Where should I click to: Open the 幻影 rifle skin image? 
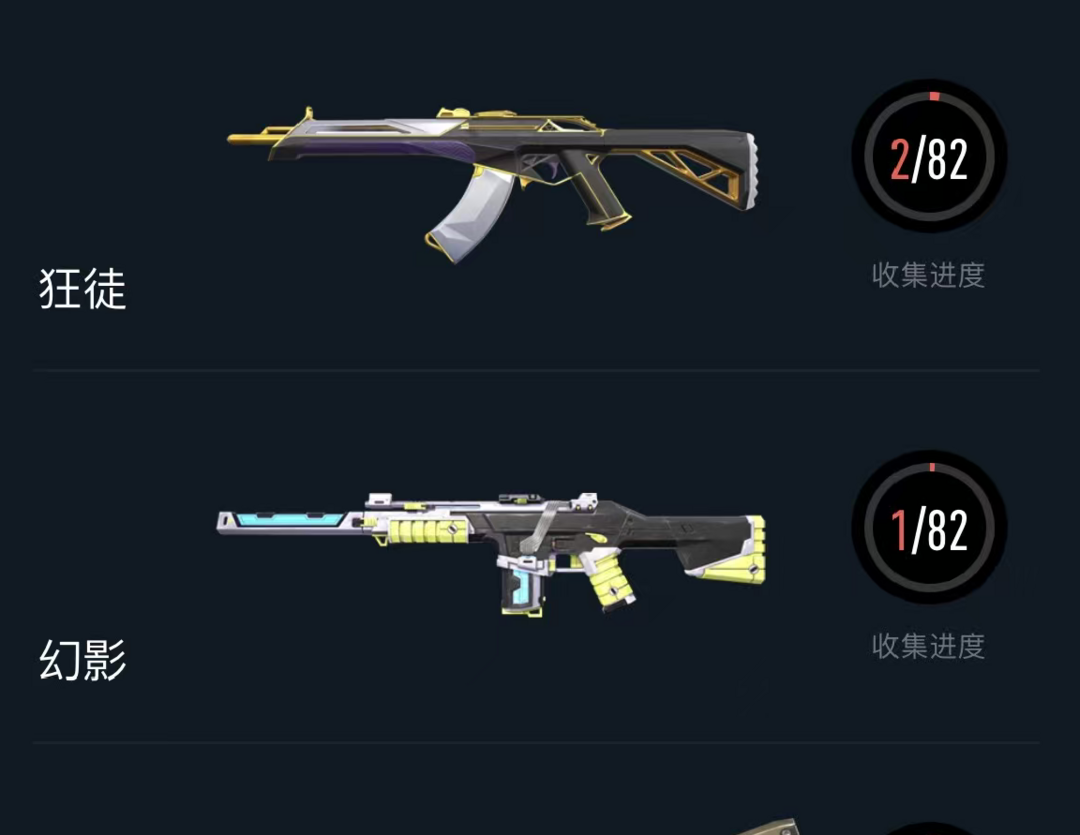tap(492, 555)
